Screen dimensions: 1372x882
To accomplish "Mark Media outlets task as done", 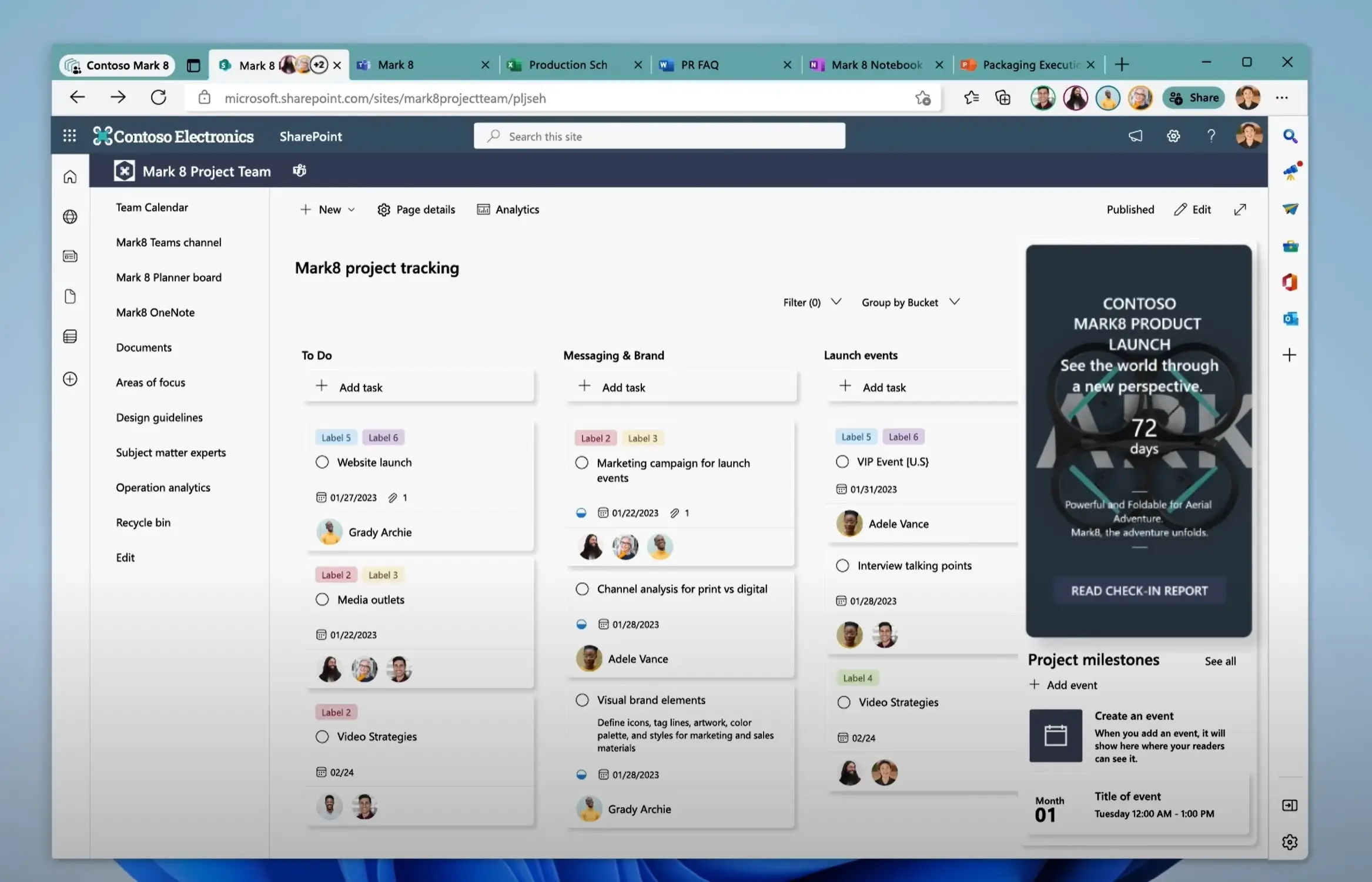I will [322, 599].
